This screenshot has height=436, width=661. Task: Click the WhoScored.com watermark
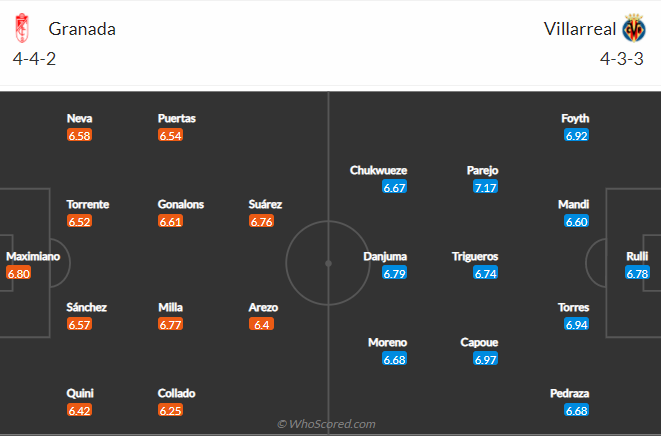327,424
